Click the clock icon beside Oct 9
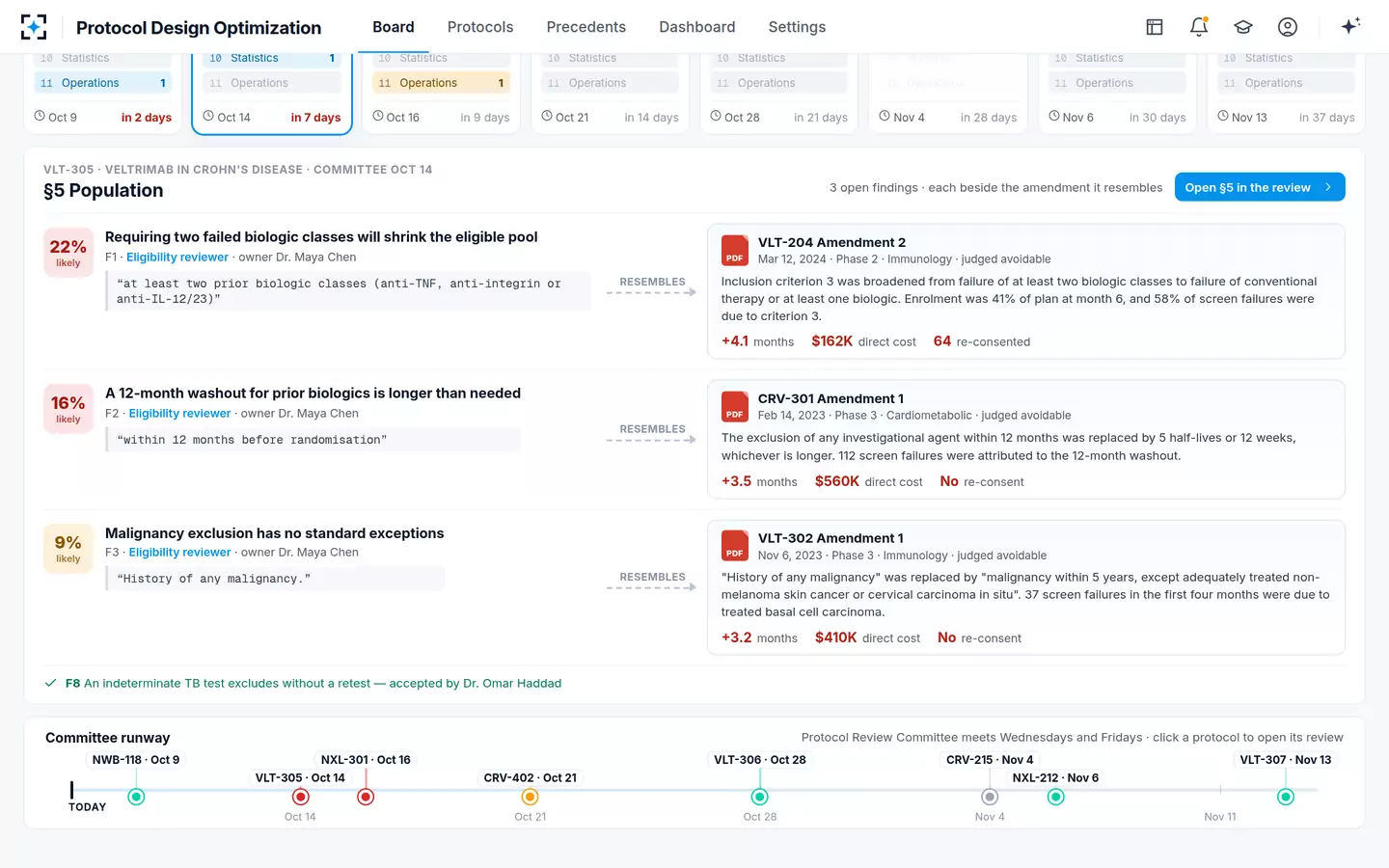 (x=40, y=117)
